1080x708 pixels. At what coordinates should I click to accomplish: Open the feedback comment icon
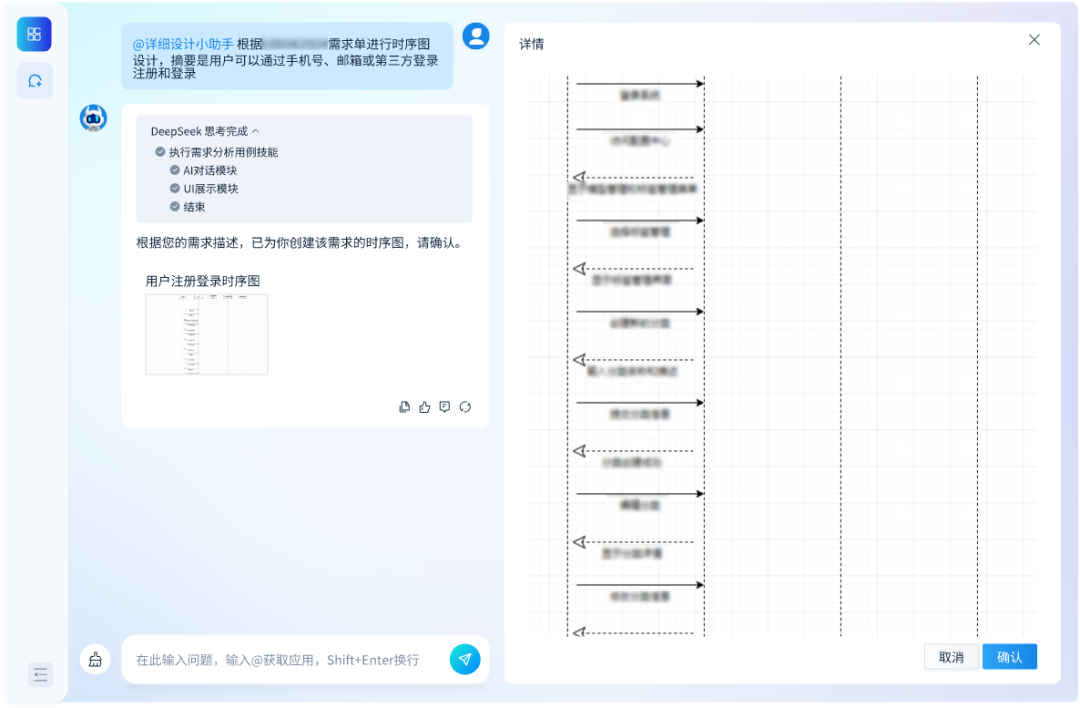click(445, 407)
